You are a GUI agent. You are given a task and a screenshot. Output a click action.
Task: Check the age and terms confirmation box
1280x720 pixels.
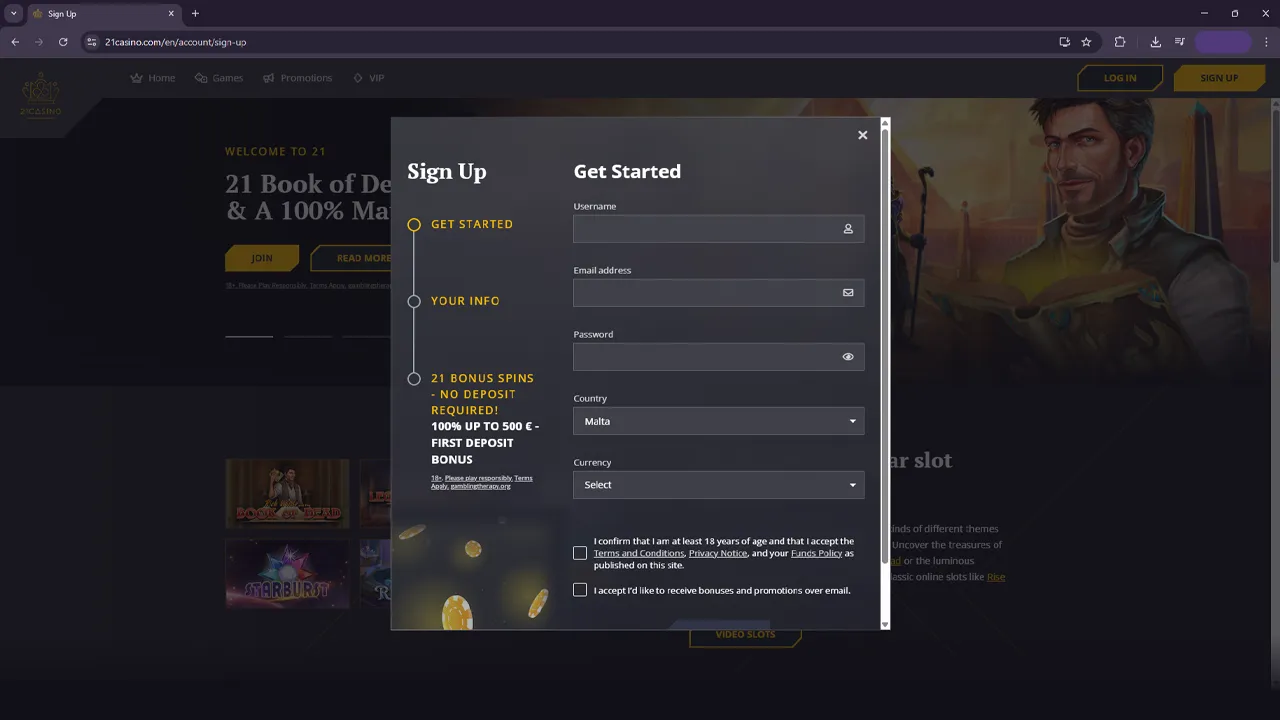pos(580,553)
